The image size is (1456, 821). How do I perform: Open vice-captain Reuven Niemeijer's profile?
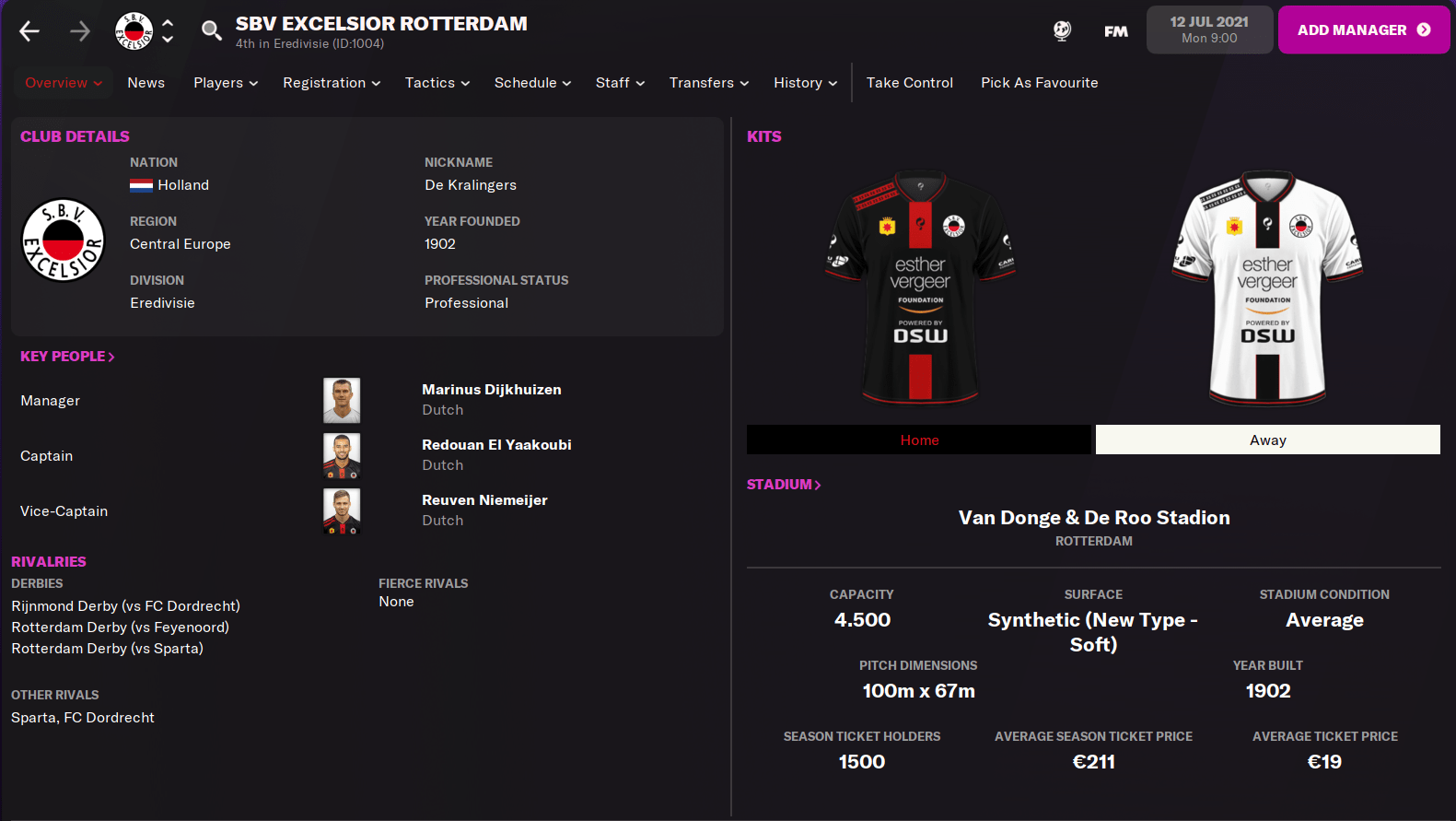click(x=484, y=500)
